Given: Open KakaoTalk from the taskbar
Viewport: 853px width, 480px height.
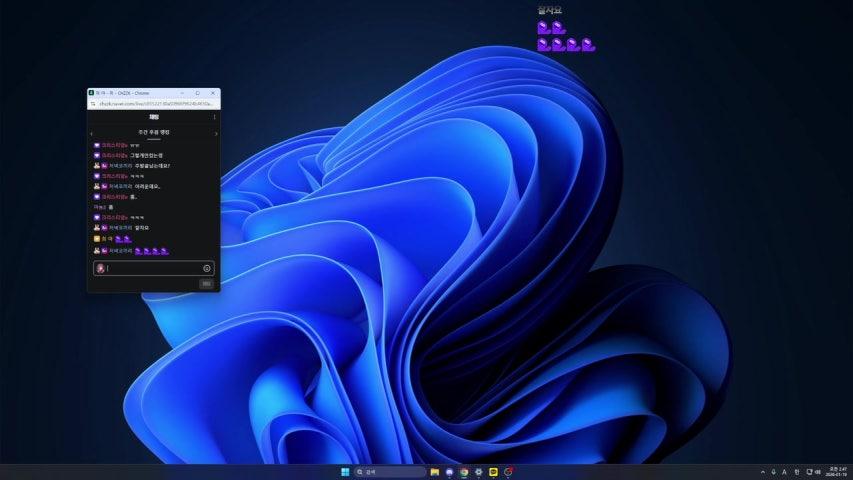Looking at the screenshot, I should coord(493,472).
